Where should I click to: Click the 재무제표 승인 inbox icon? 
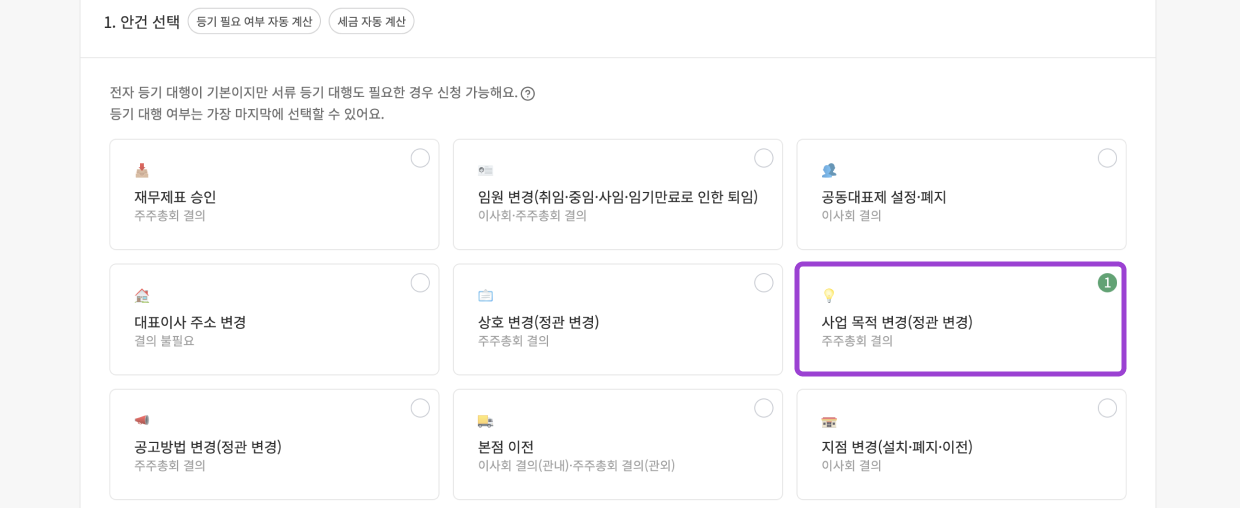[142, 170]
